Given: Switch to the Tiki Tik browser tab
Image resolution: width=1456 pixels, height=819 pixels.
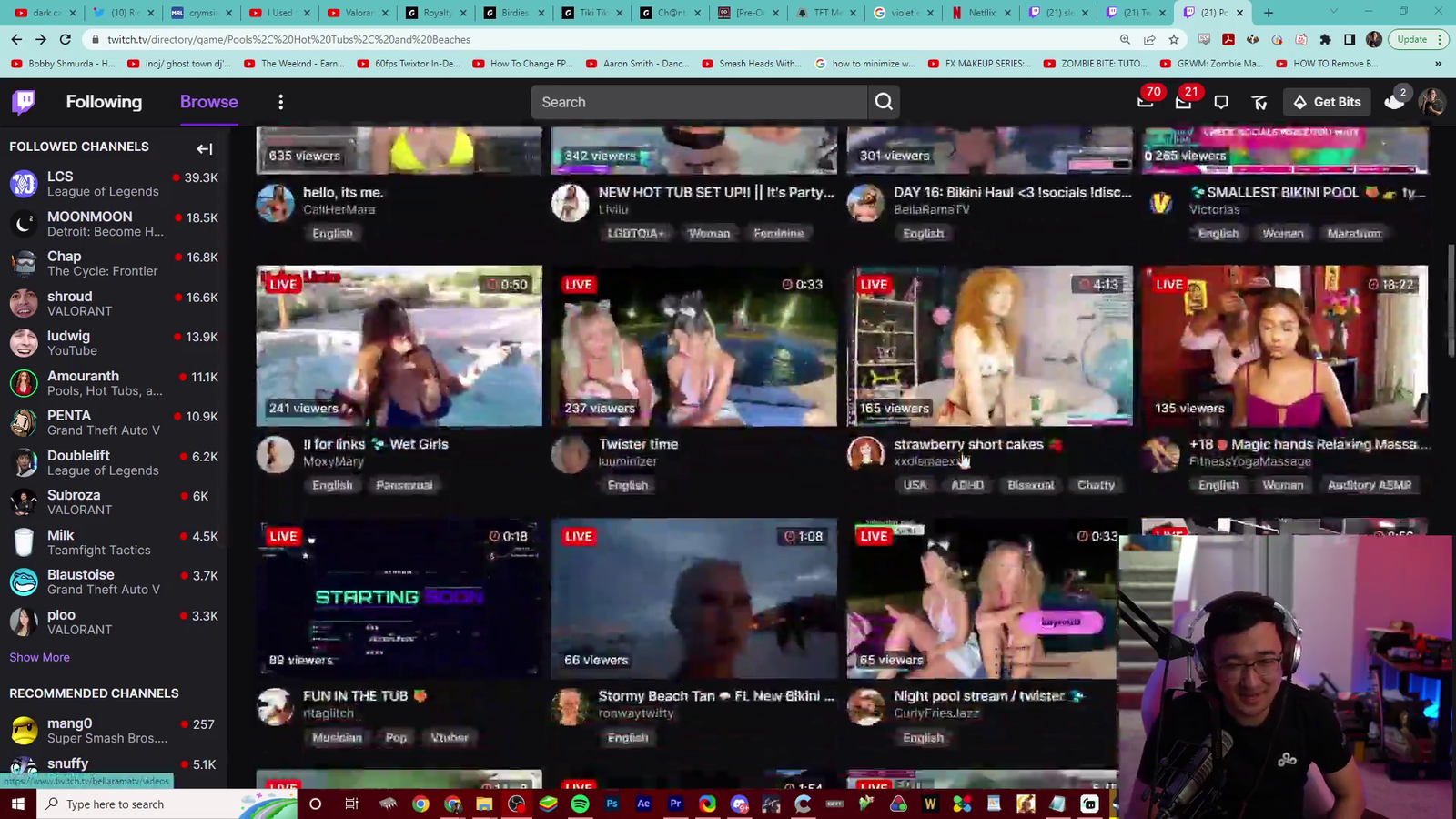Looking at the screenshot, I should [590, 13].
